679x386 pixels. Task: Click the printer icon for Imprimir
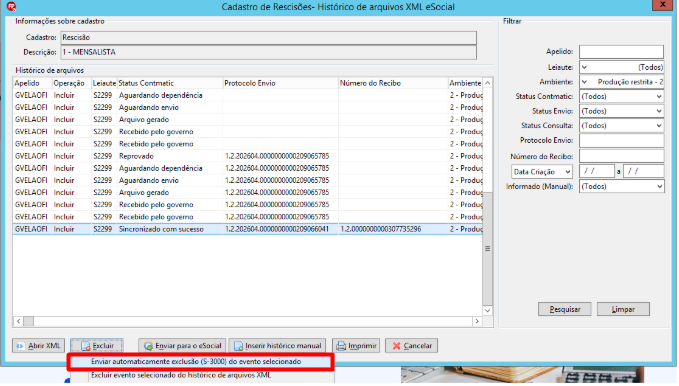(x=341, y=346)
